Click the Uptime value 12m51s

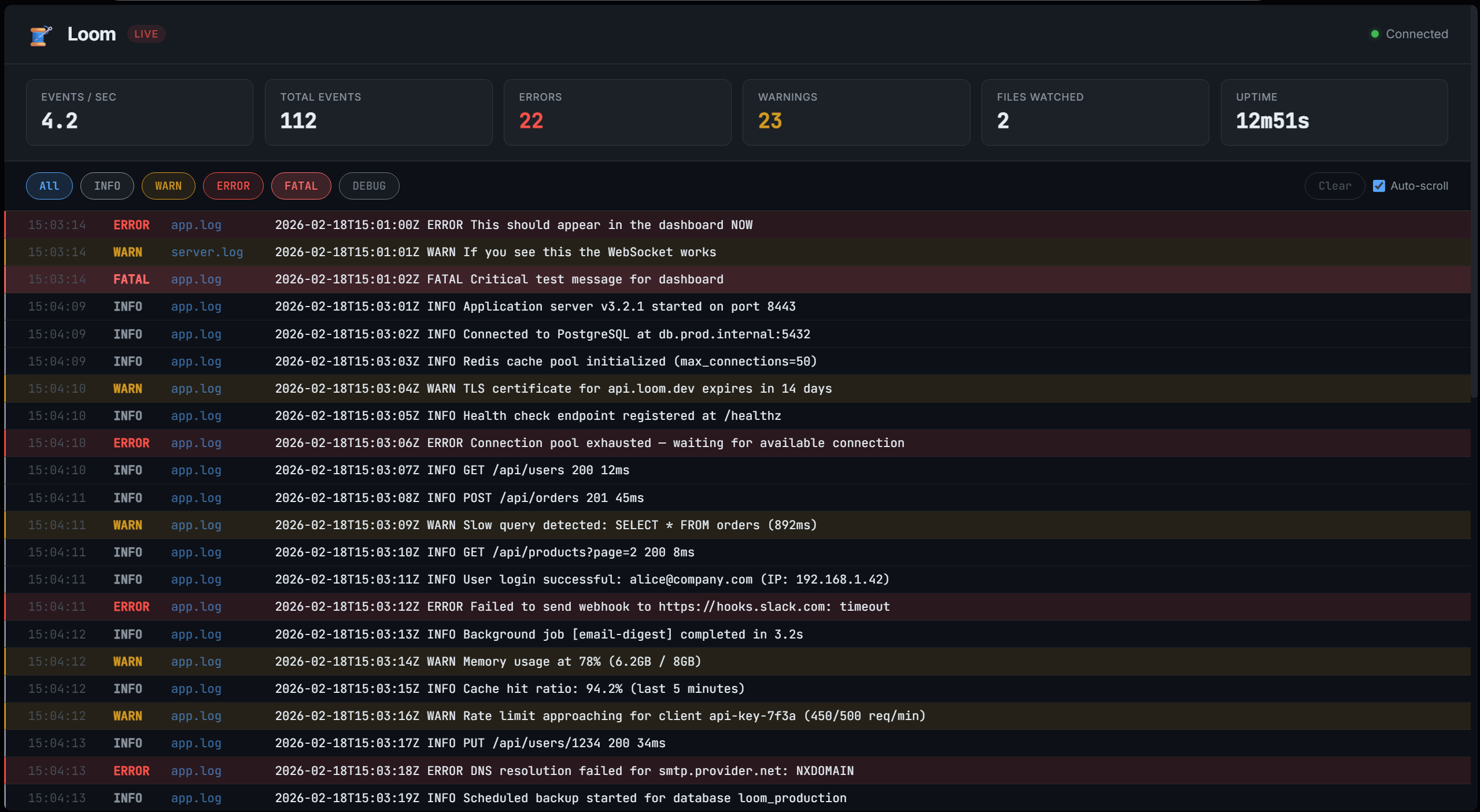point(1272,121)
